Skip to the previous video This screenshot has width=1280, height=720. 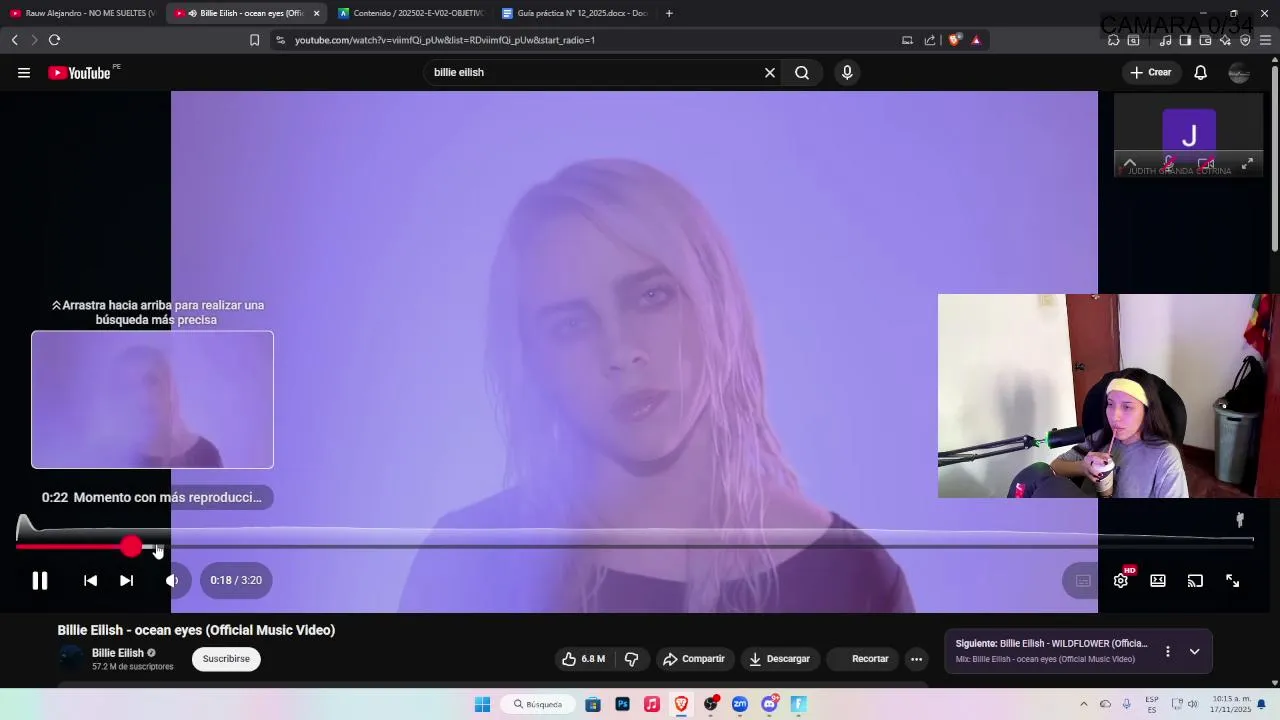pyautogui.click(x=90, y=580)
